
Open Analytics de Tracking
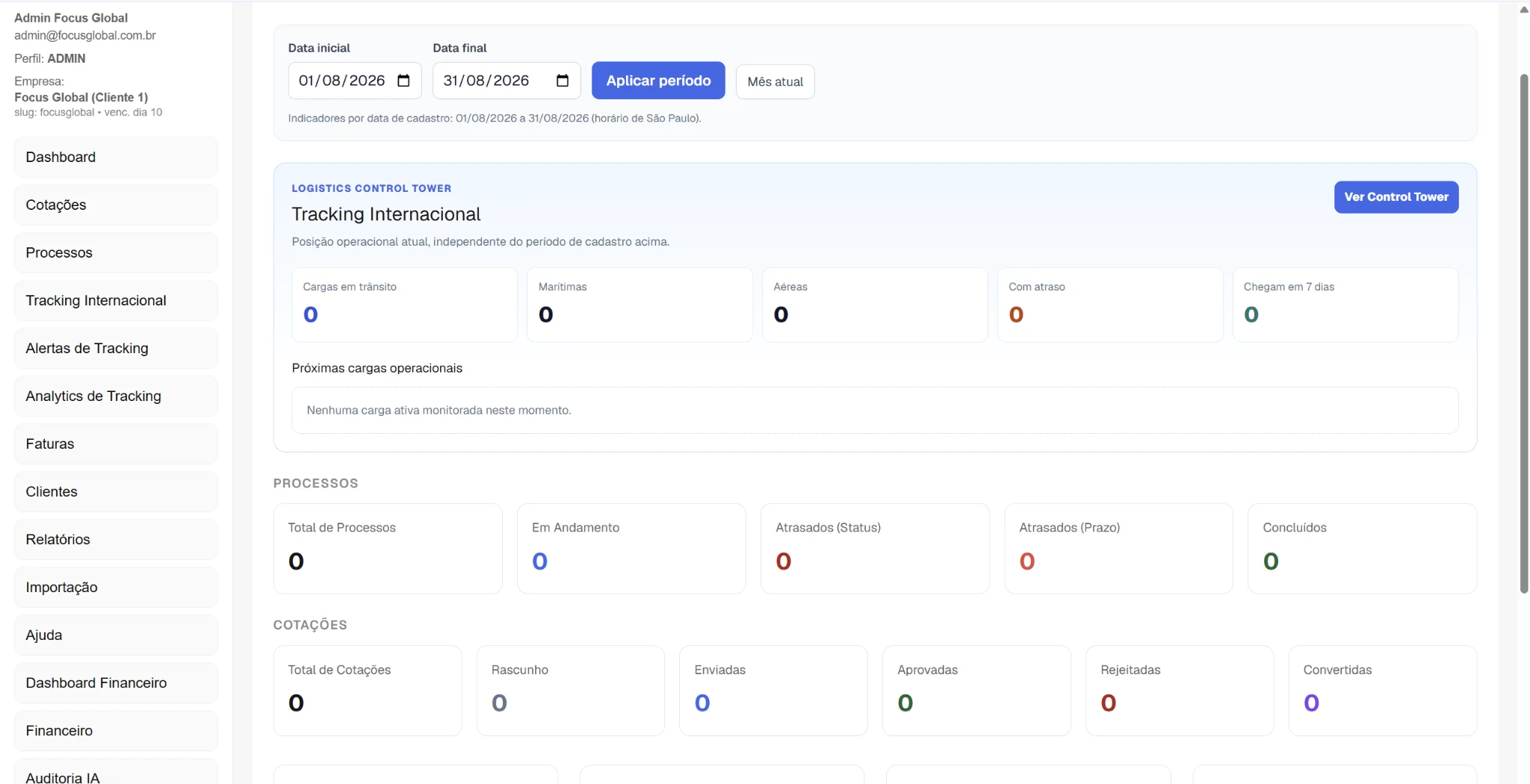point(116,396)
